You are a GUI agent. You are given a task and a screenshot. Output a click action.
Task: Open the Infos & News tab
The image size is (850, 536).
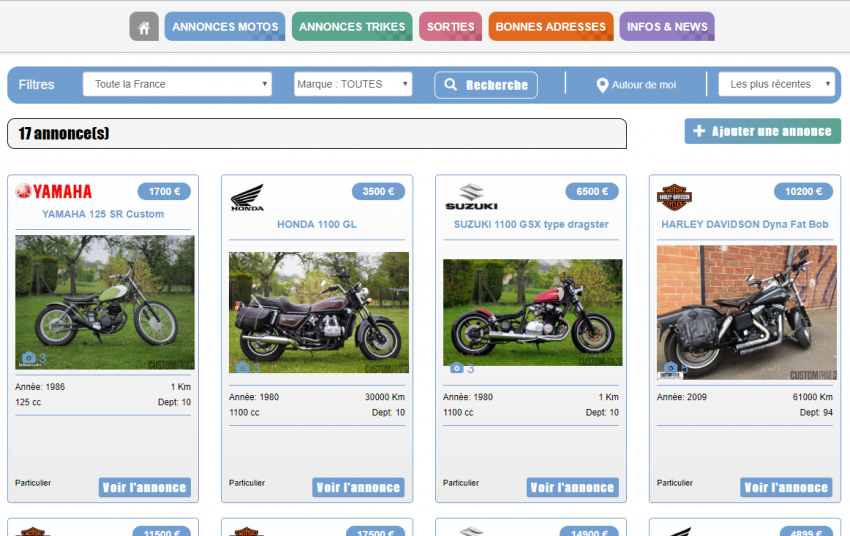(x=667, y=27)
